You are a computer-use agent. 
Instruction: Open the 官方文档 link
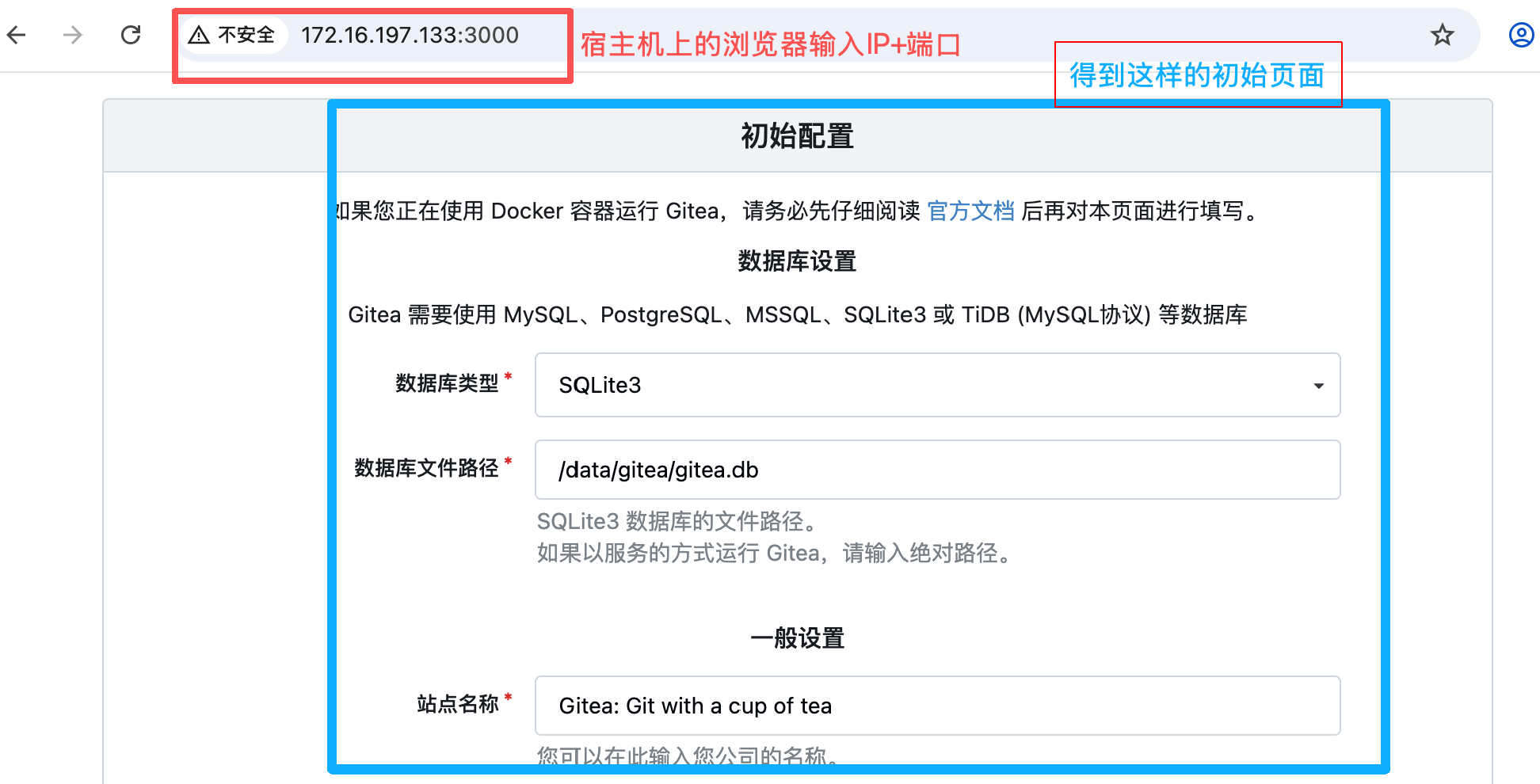pos(970,211)
